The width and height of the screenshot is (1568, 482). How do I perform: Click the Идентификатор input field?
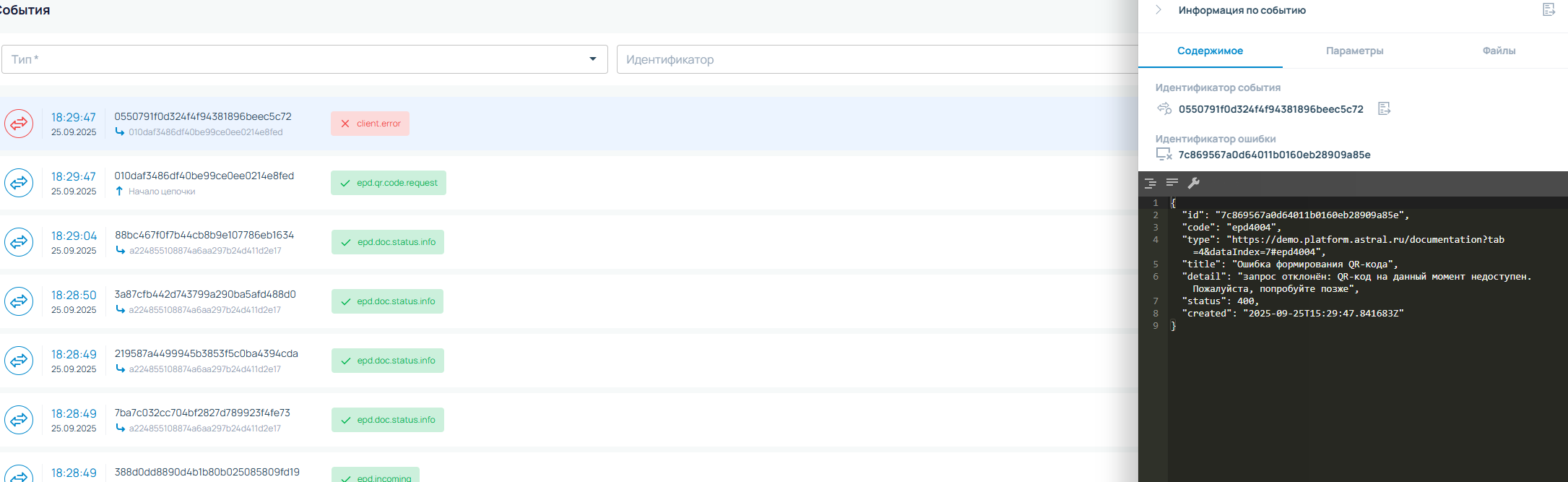(877, 59)
